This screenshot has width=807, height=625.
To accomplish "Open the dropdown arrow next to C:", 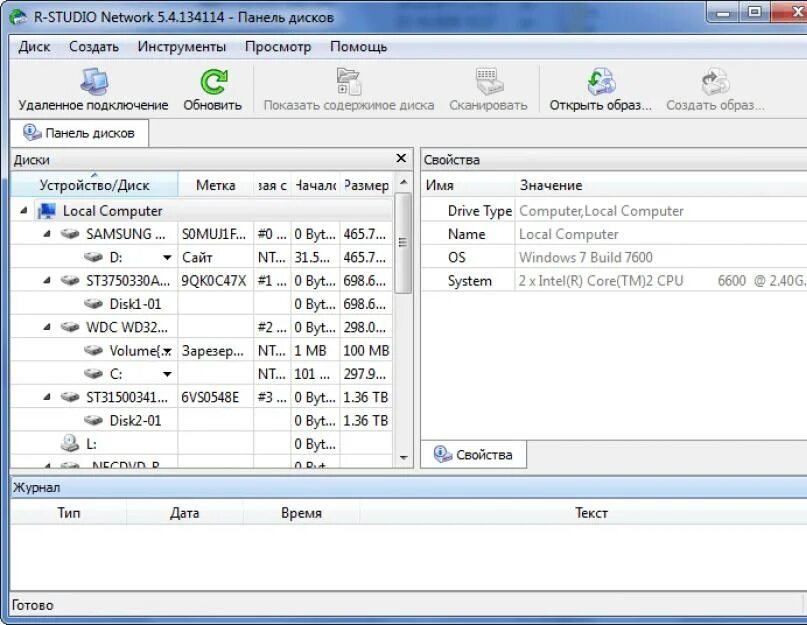I will 167,374.
